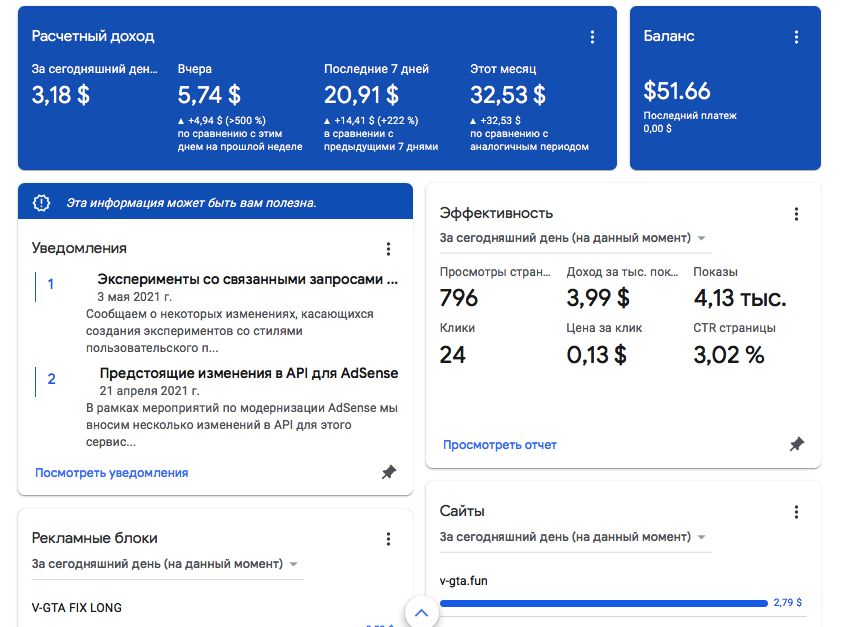Image resolution: width=846 pixels, height=627 pixels.
Task: Open the Баланс card three-dot menu
Action: (x=796, y=37)
